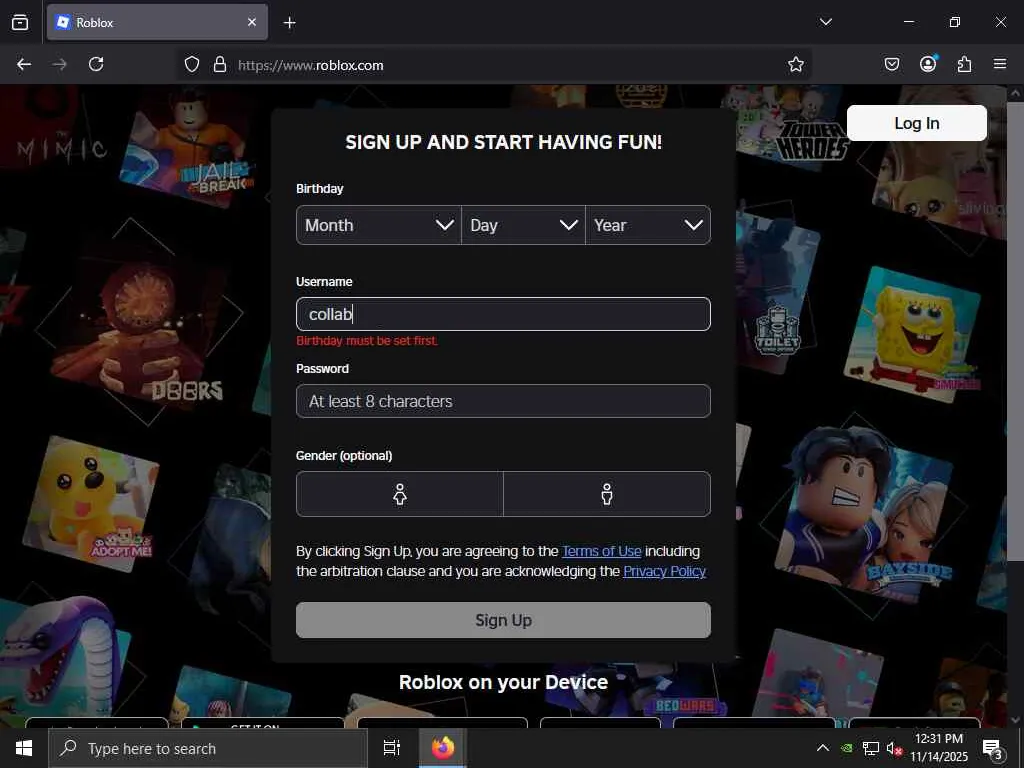1024x768 pixels.
Task: Select the Roblox tab
Action: pos(157,22)
